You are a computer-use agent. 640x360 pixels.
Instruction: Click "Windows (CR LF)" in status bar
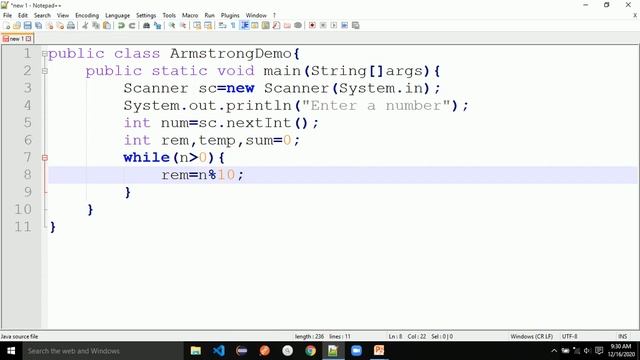coord(531,336)
